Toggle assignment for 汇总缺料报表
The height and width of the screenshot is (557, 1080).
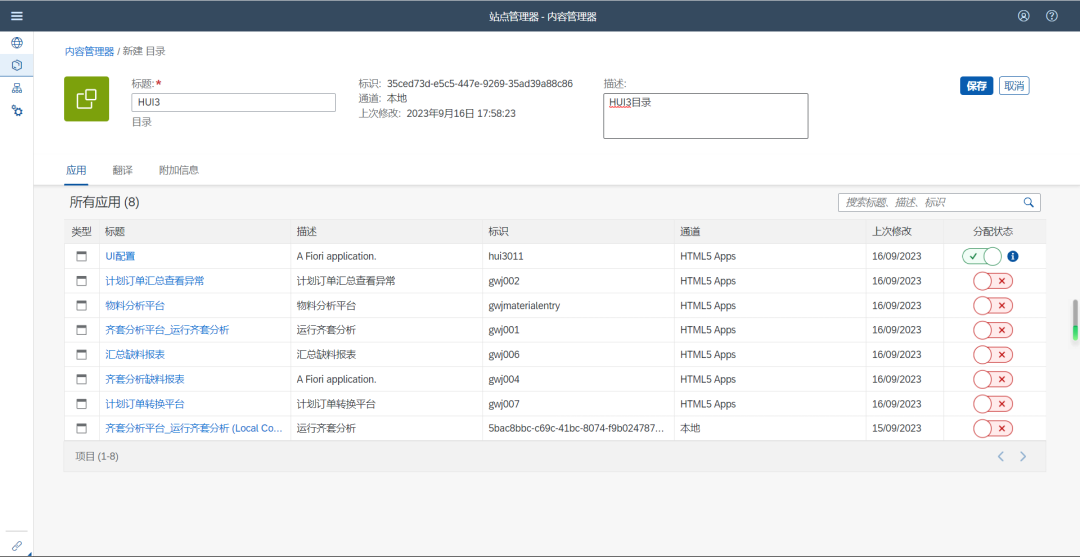tap(993, 355)
